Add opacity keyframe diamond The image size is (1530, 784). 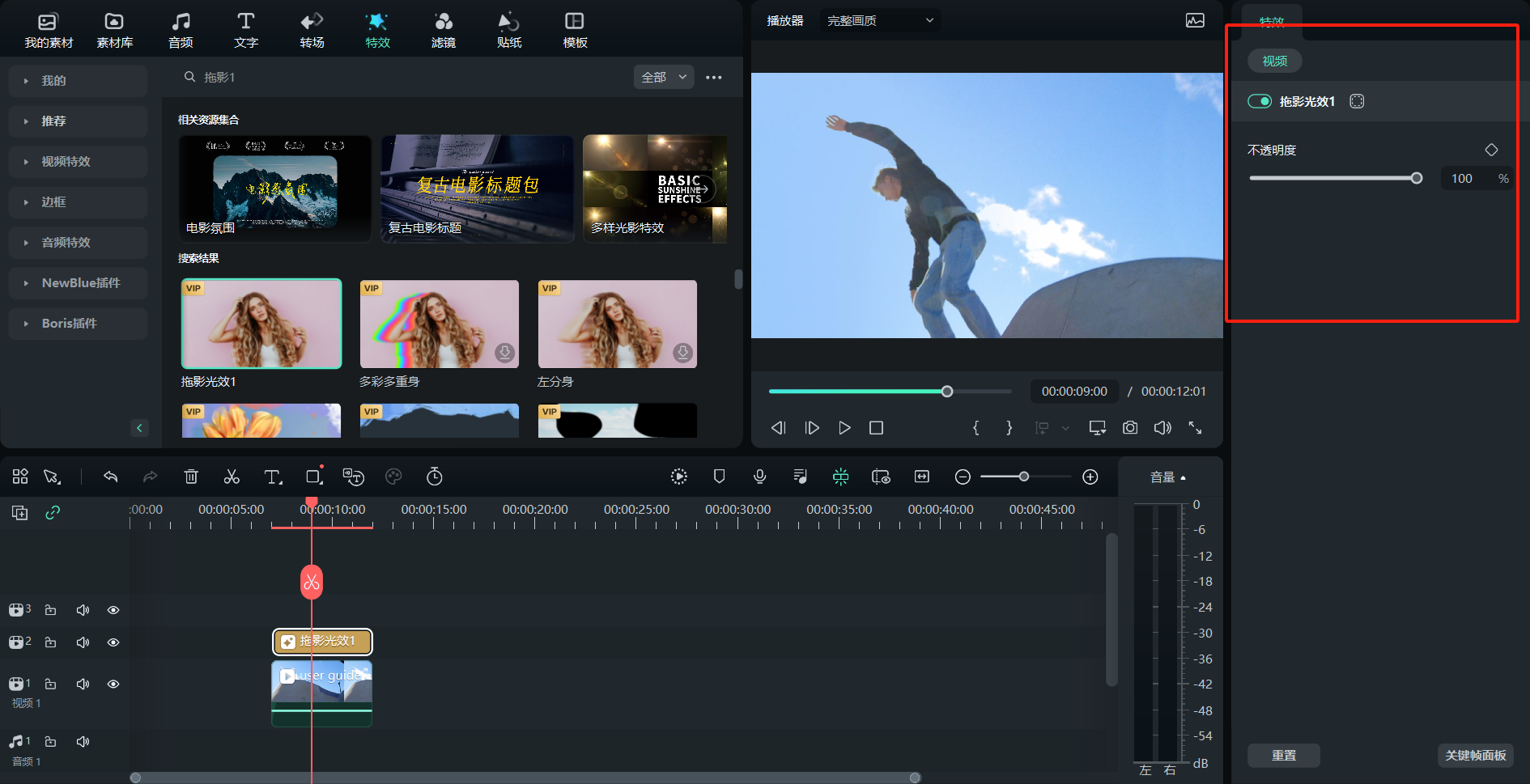coord(1491,150)
